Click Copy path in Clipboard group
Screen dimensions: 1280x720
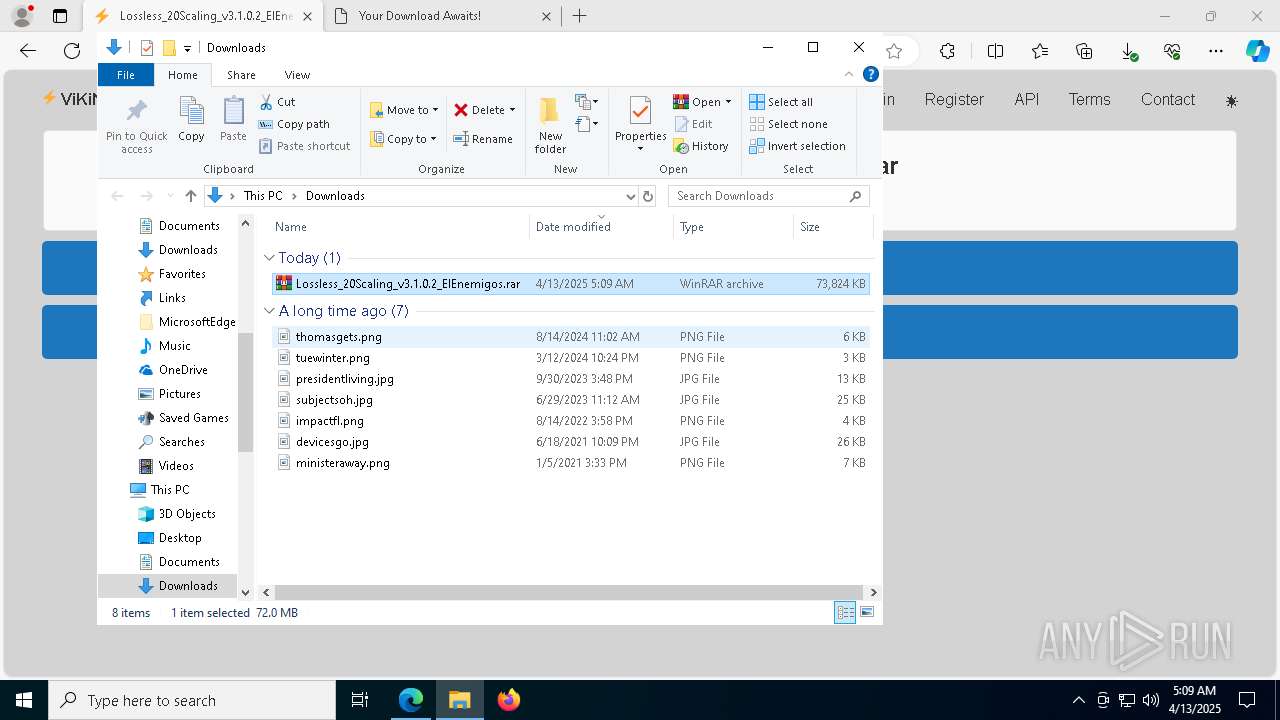[x=294, y=124]
